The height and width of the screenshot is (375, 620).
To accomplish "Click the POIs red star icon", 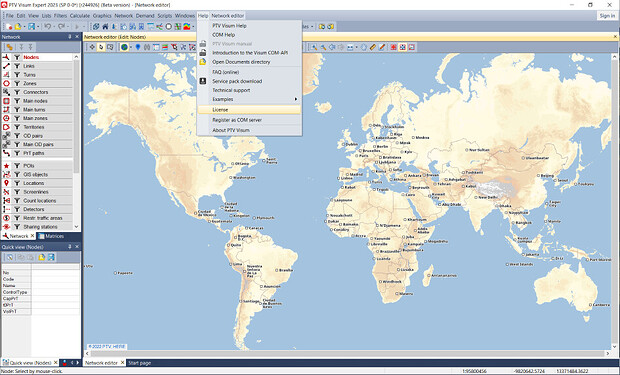I will (6, 166).
